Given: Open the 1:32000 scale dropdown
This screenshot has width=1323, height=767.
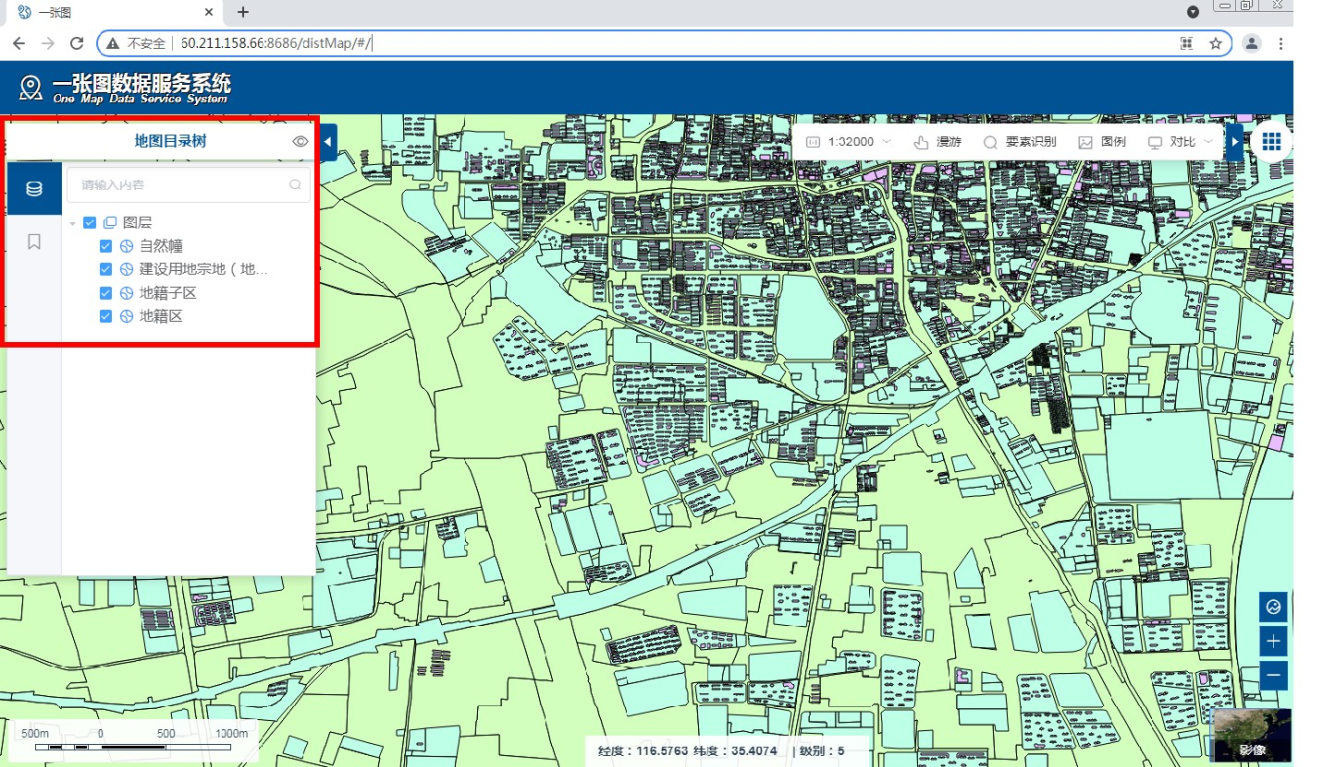Looking at the screenshot, I should 849,142.
